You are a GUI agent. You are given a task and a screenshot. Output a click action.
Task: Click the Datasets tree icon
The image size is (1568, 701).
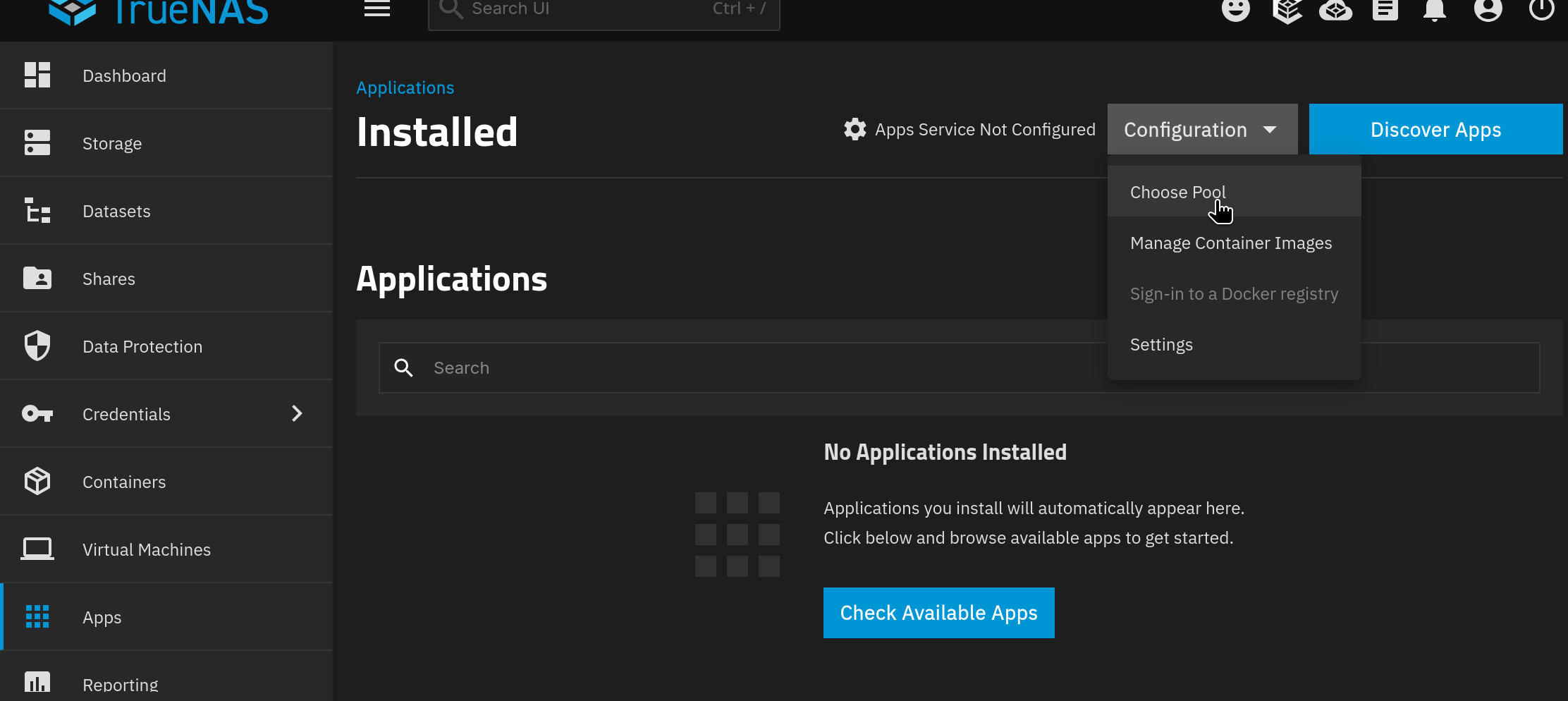37,210
